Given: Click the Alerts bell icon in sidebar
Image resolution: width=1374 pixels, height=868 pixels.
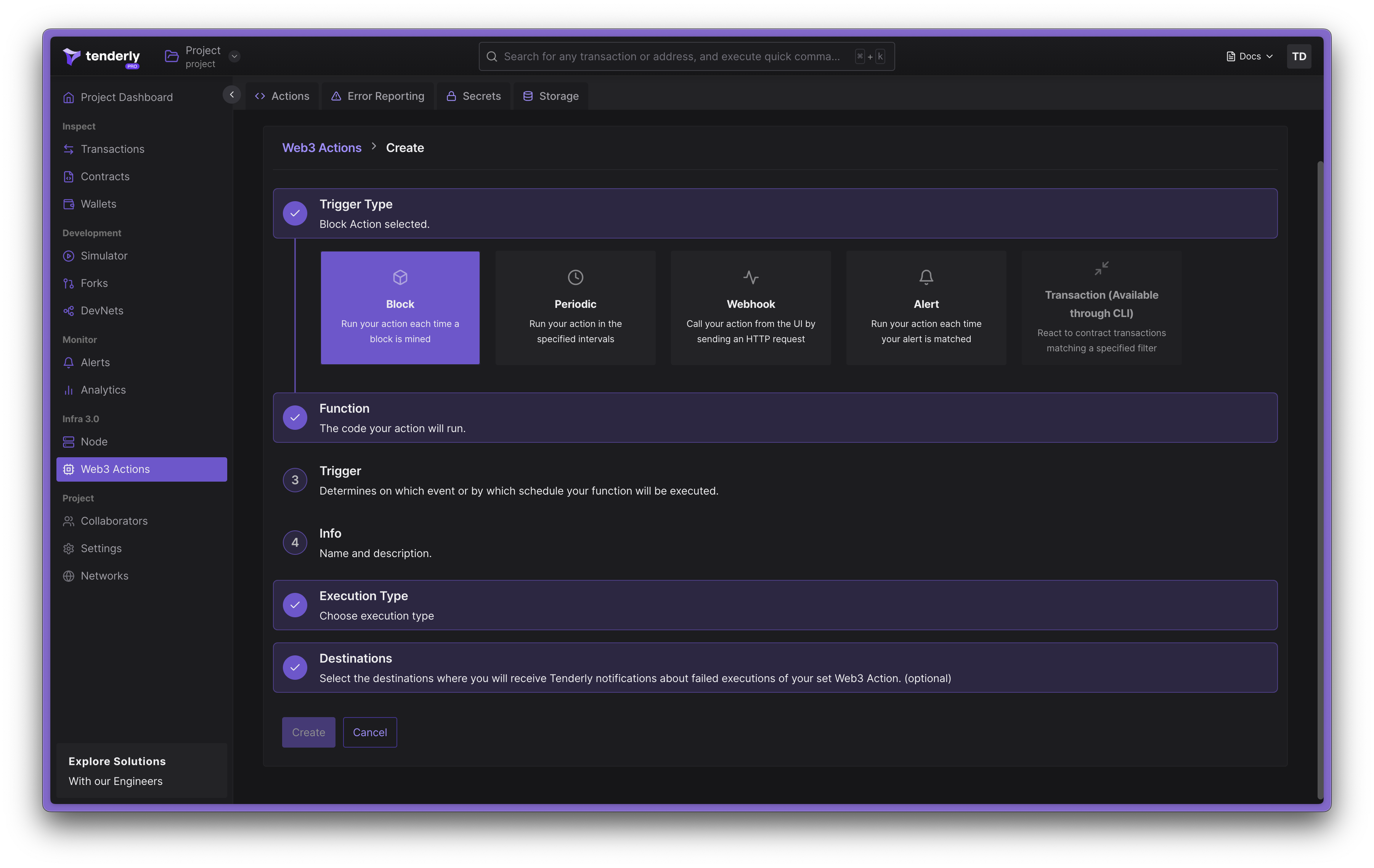Looking at the screenshot, I should 69,362.
